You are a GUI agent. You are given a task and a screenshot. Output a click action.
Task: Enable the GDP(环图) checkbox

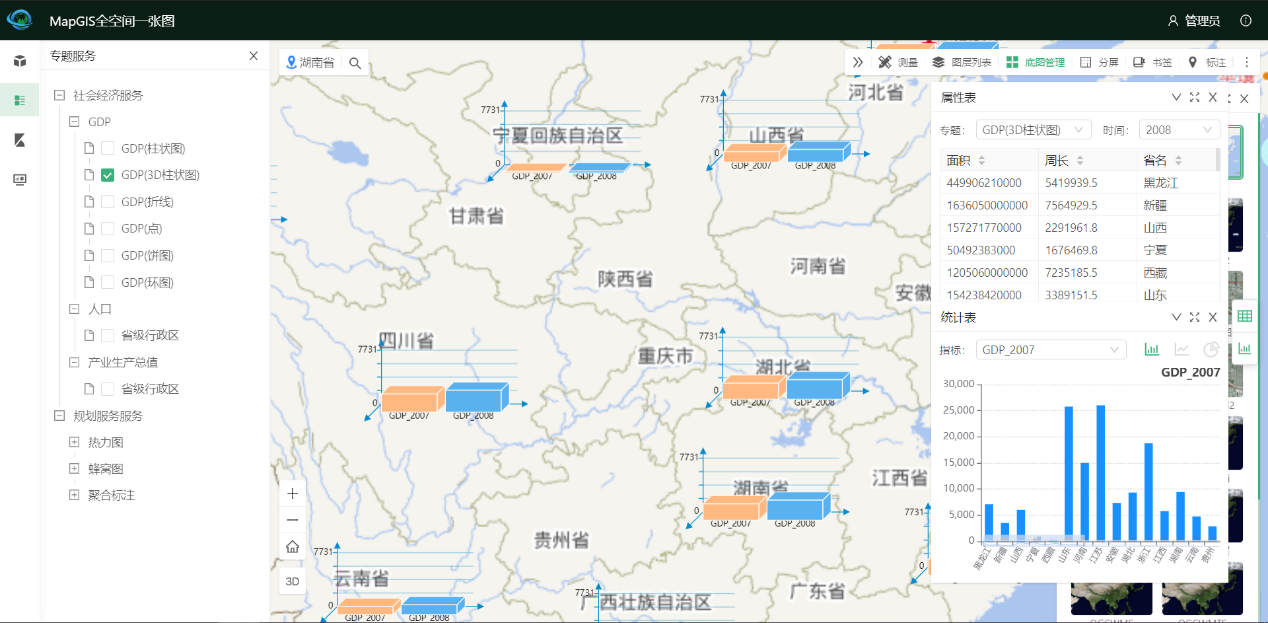108,282
